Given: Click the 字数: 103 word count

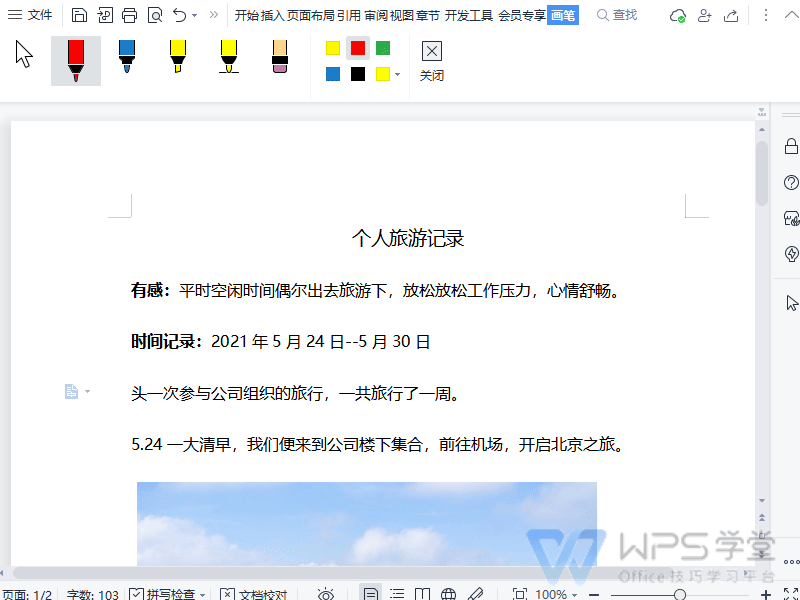Looking at the screenshot, I should (x=92, y=595).
